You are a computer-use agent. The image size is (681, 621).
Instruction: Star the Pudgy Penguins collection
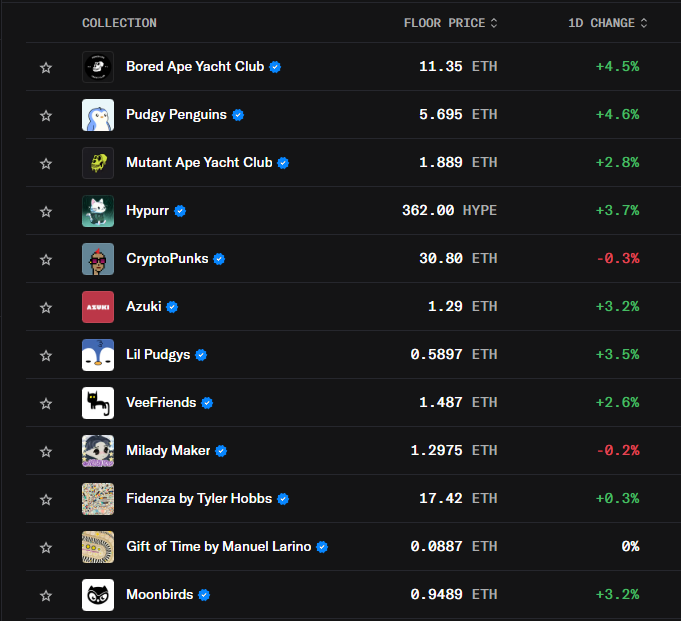click(x=46, y=116)
